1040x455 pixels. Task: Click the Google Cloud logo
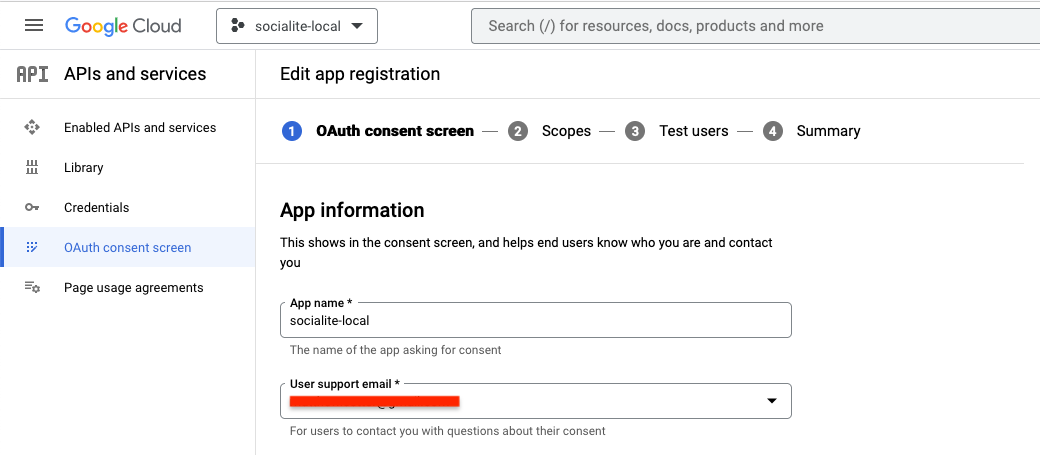[x=123, y=26]
